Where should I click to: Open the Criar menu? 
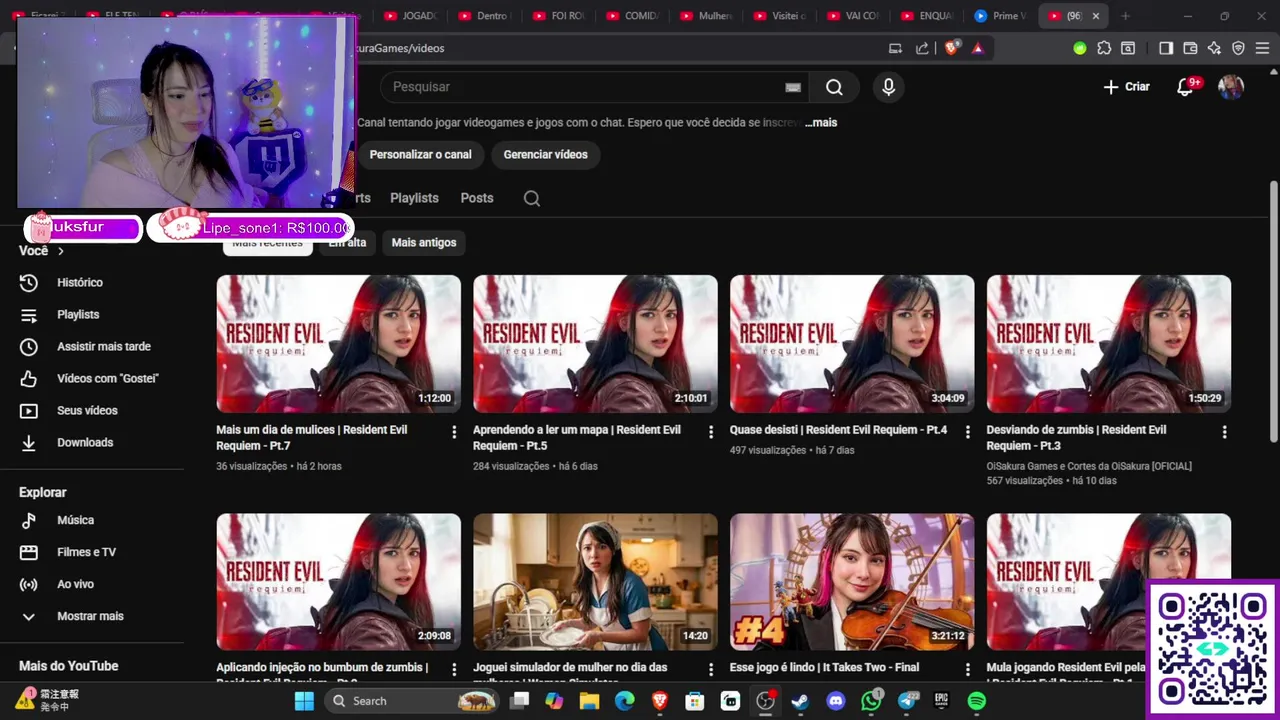tap(1127, 87)
